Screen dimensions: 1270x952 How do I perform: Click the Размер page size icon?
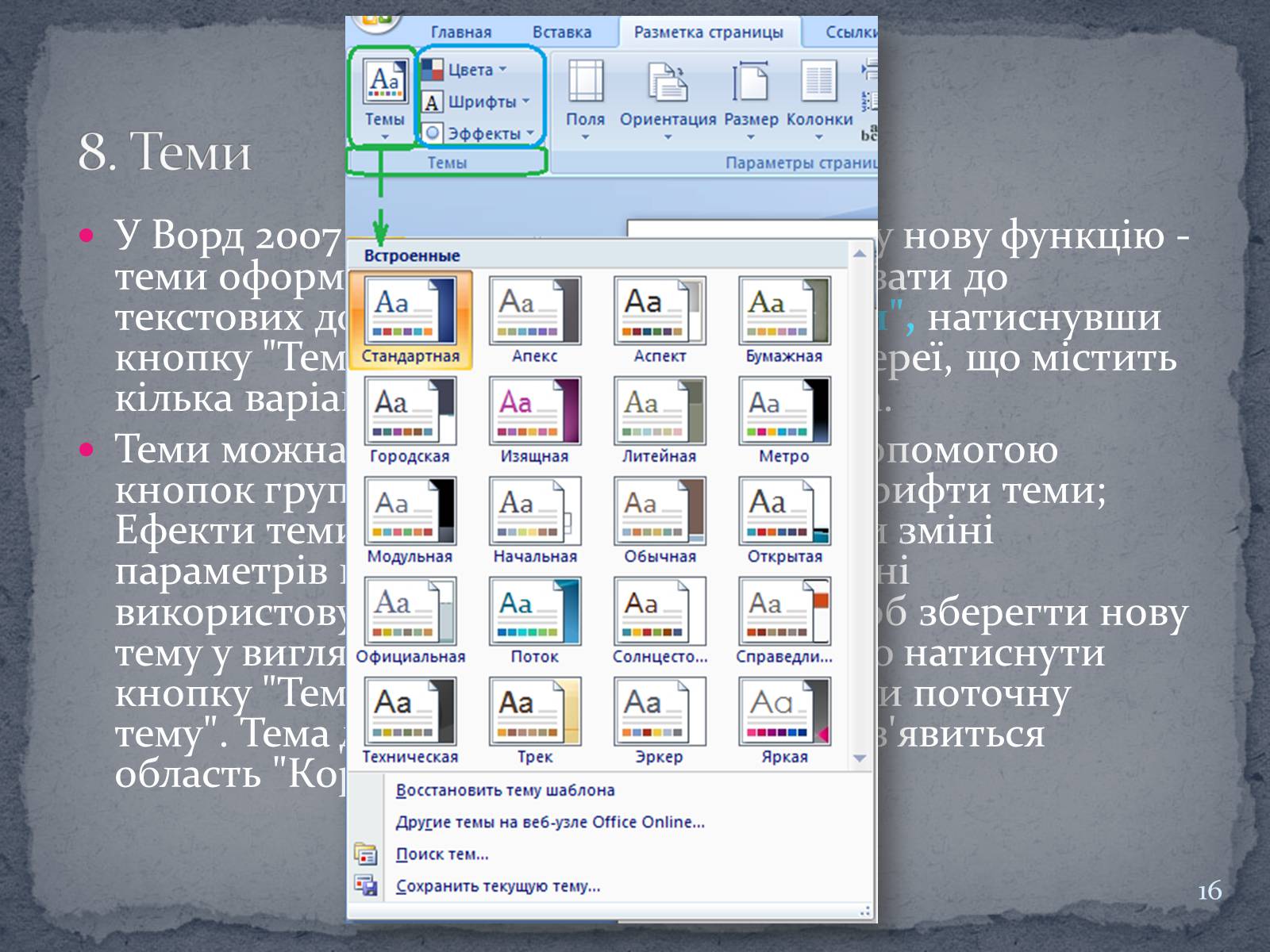click(x=750, y=83)
